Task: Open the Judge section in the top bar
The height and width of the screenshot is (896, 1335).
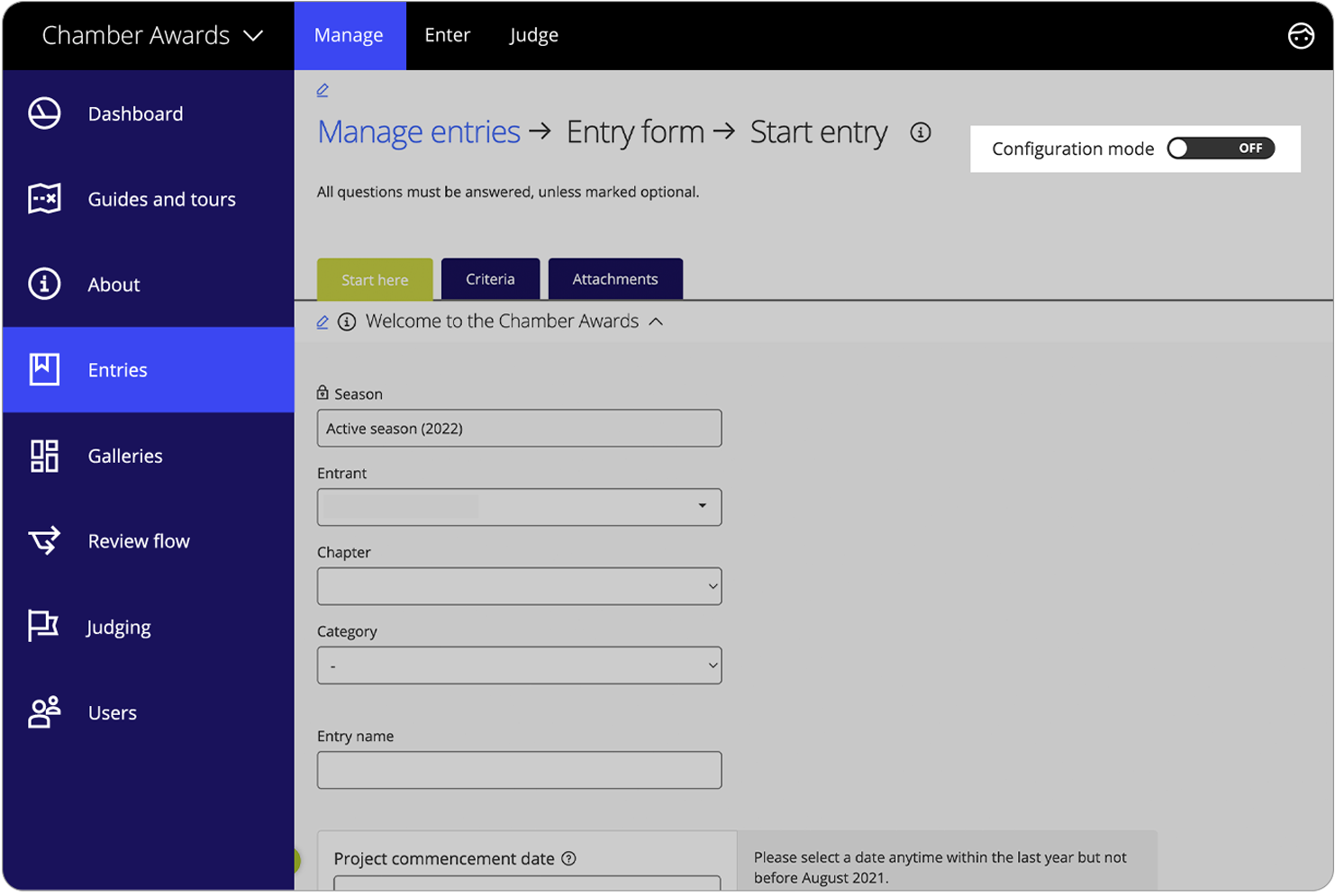Action: 533,35
